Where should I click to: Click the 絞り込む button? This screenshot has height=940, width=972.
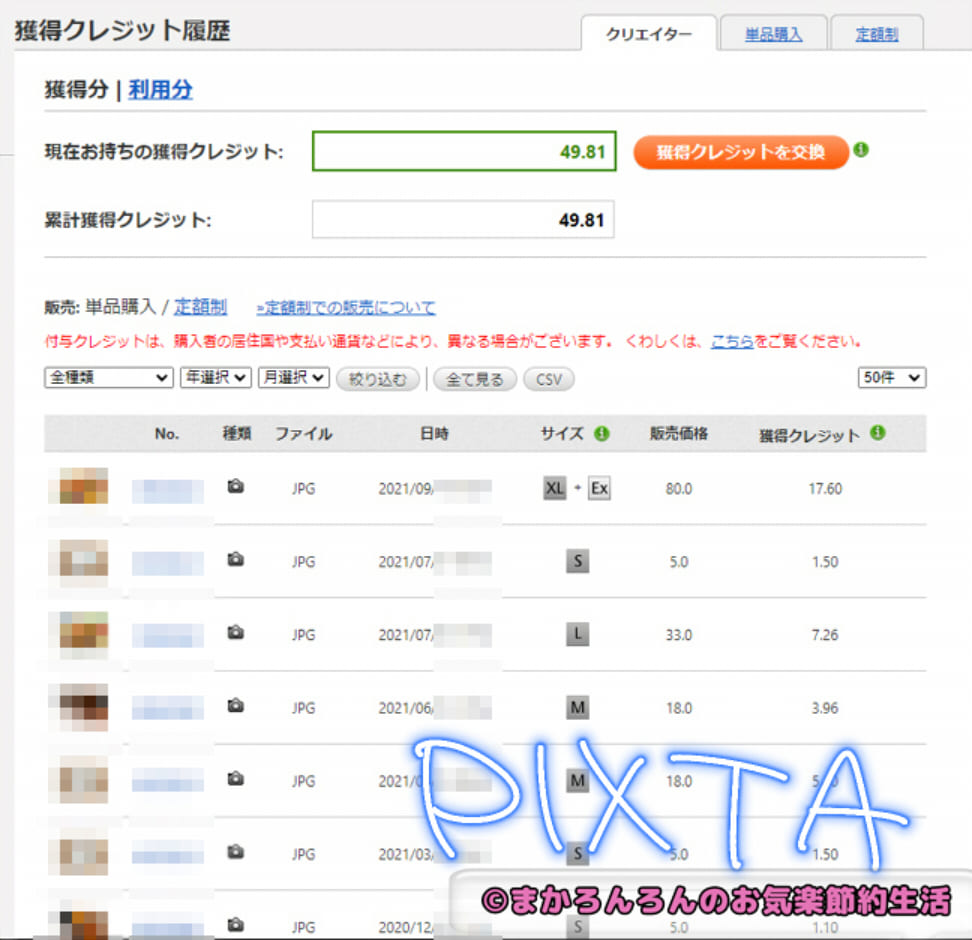coord(378,379)
